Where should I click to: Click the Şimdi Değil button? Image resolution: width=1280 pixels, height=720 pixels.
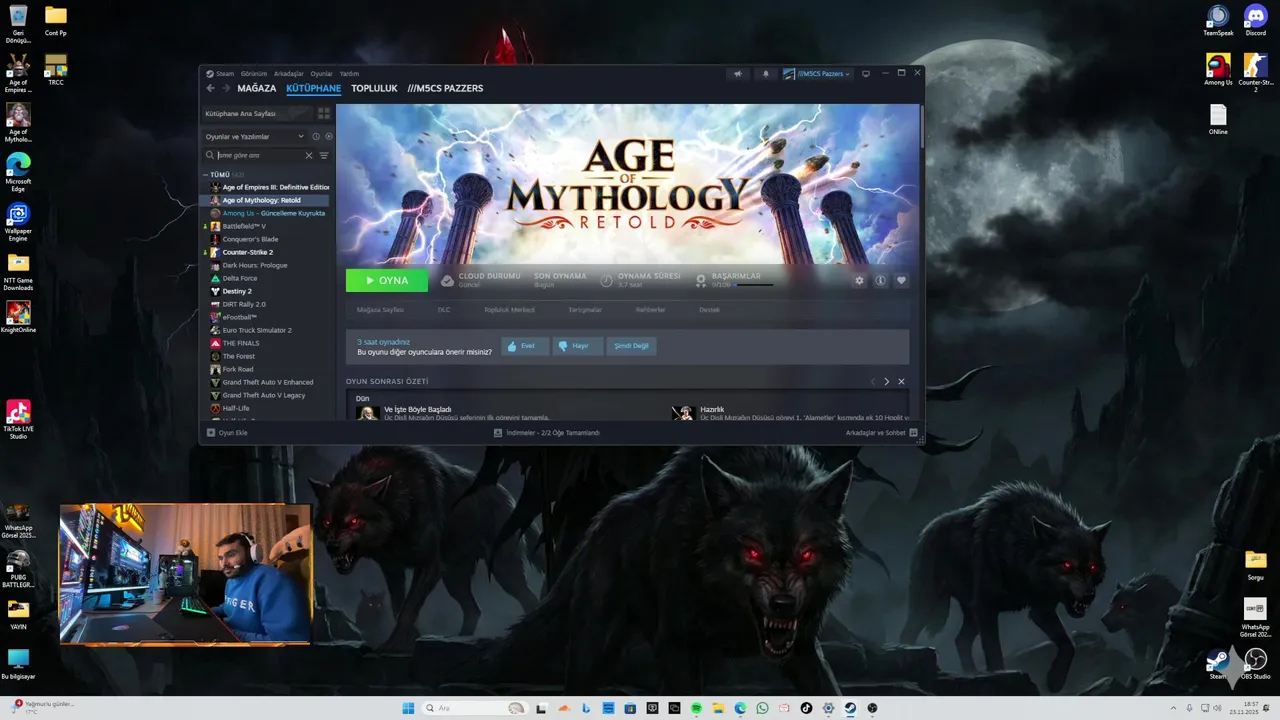click(x=631, y=346)
